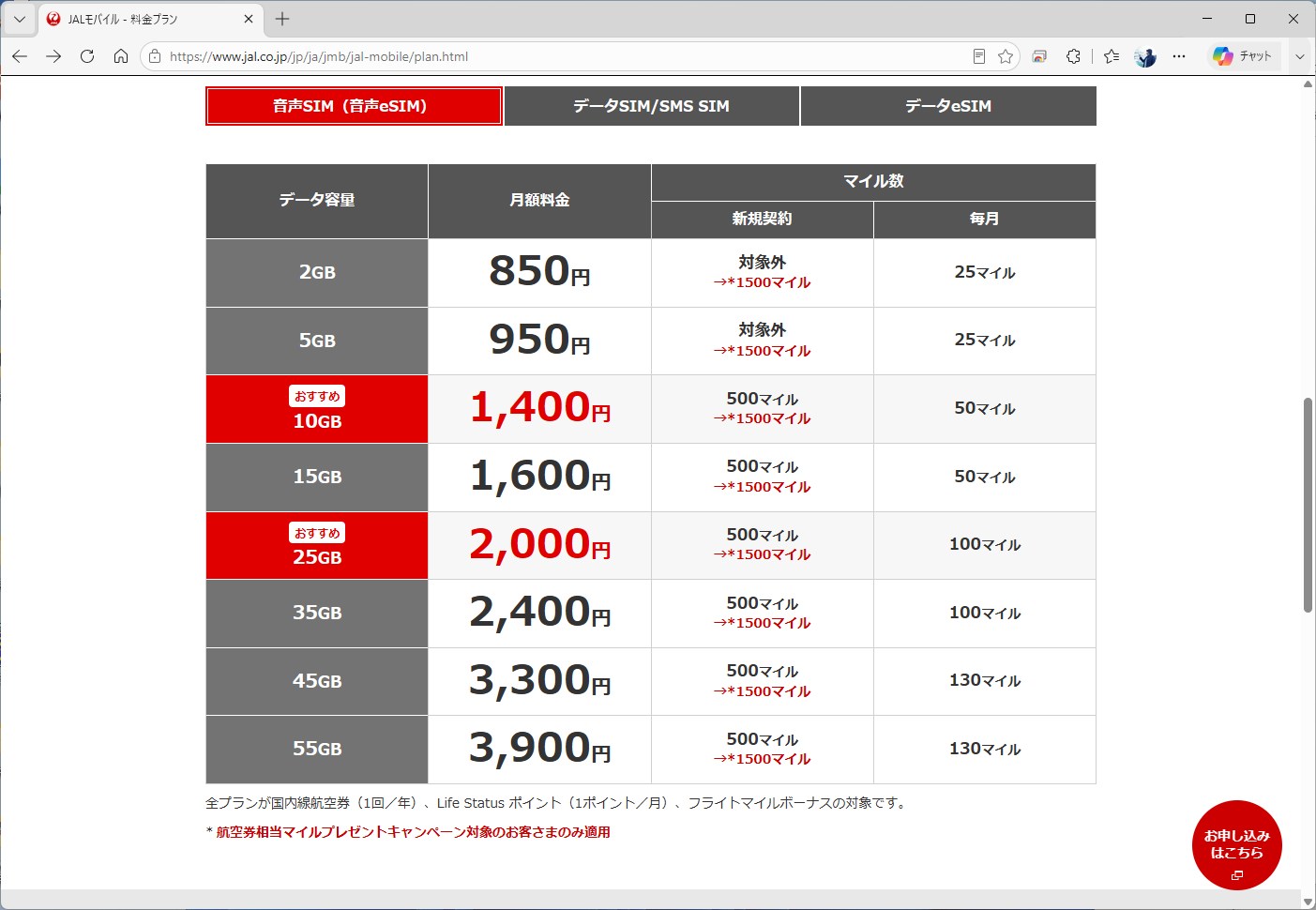The image size is (1316, 910).
Task: Click the 2GB data capacity cell
Action: tap(317, 273)
